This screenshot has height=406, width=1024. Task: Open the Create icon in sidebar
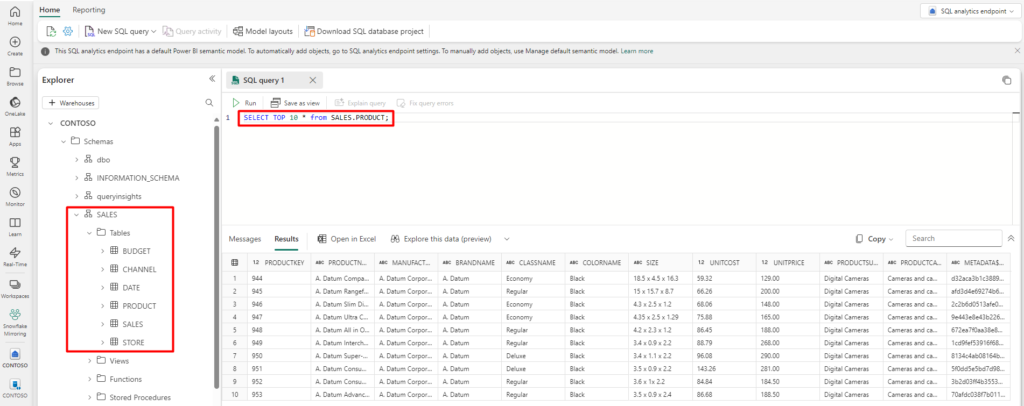pos(14,46)
